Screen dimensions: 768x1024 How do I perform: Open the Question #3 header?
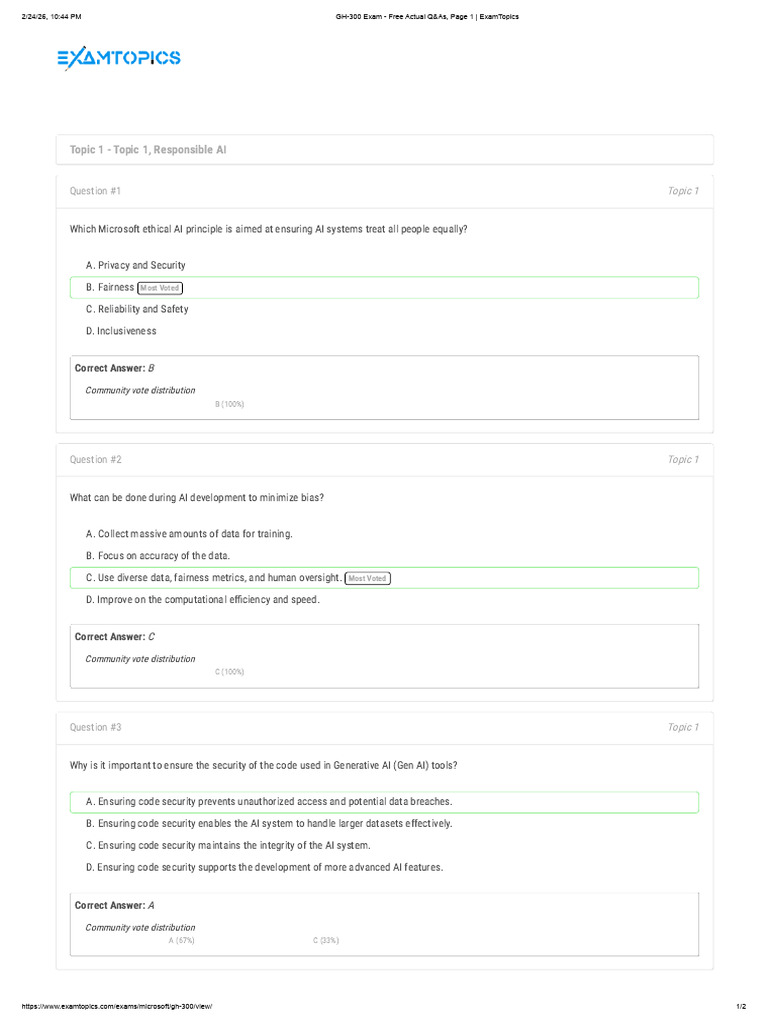point(95,728)
